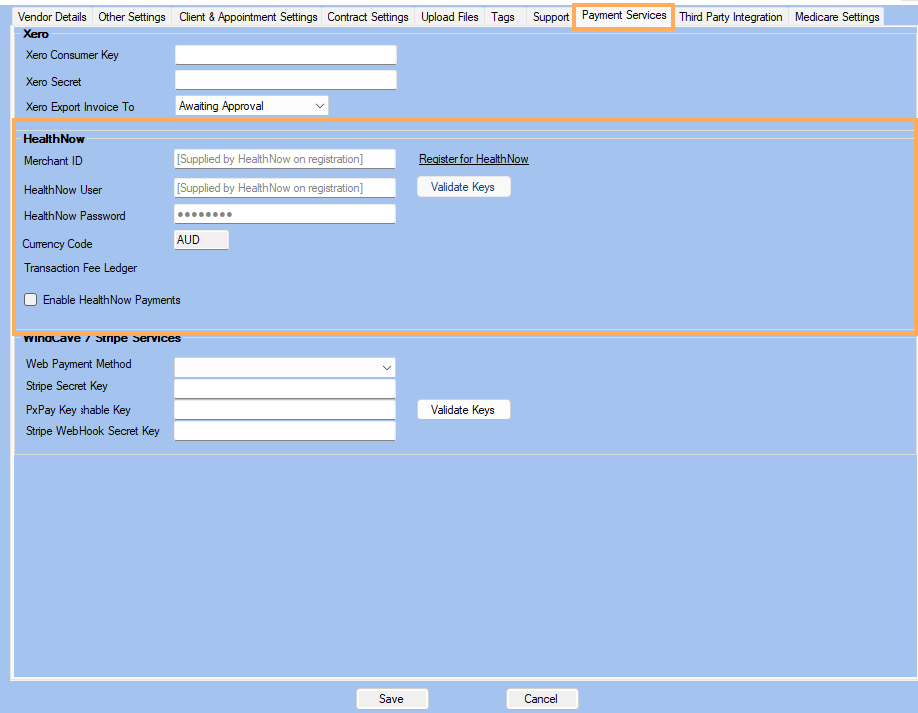The width and height of the screenshot is (918, 713).
Task: Click the HealthNow Validate Keys button
Action: (x=463, y=187)
